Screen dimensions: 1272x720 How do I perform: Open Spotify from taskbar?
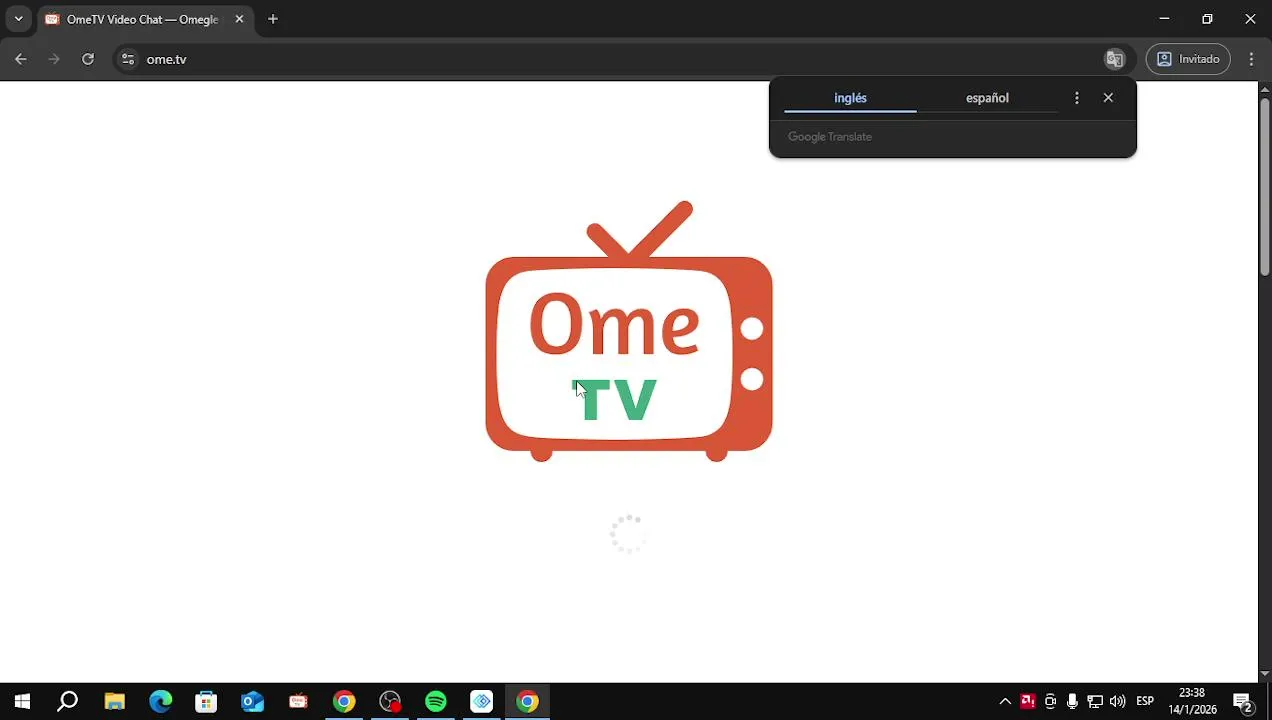coord(436,701)
